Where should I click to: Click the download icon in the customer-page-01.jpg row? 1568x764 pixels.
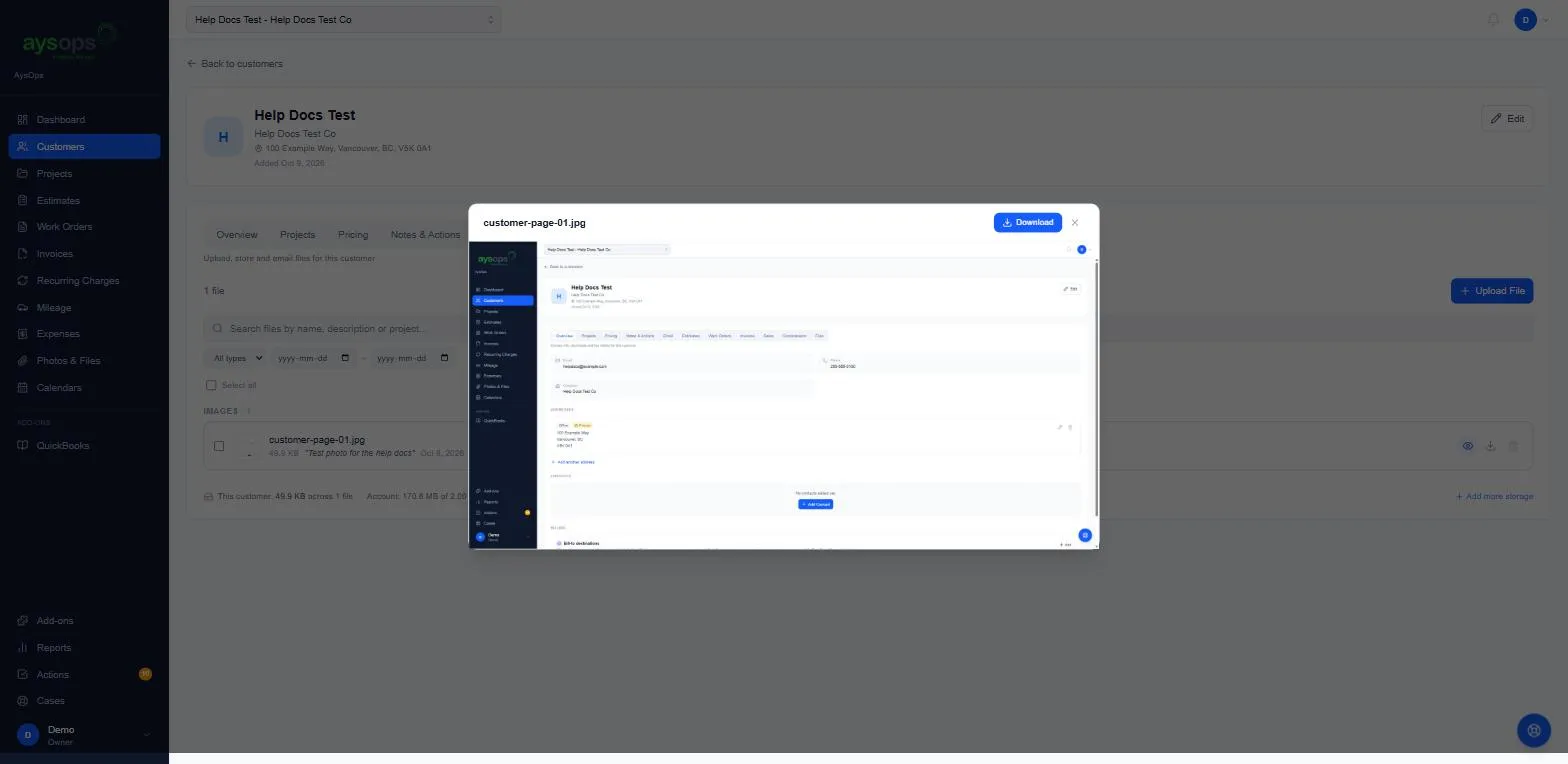click(1490, 446)
